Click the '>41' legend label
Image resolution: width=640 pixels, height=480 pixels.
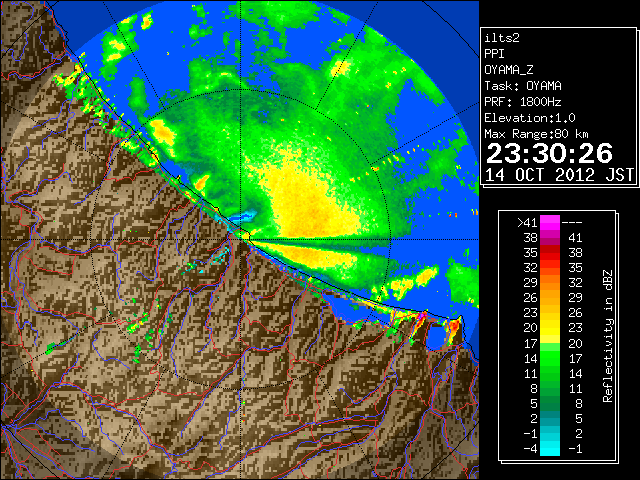[x=527, y=223]
